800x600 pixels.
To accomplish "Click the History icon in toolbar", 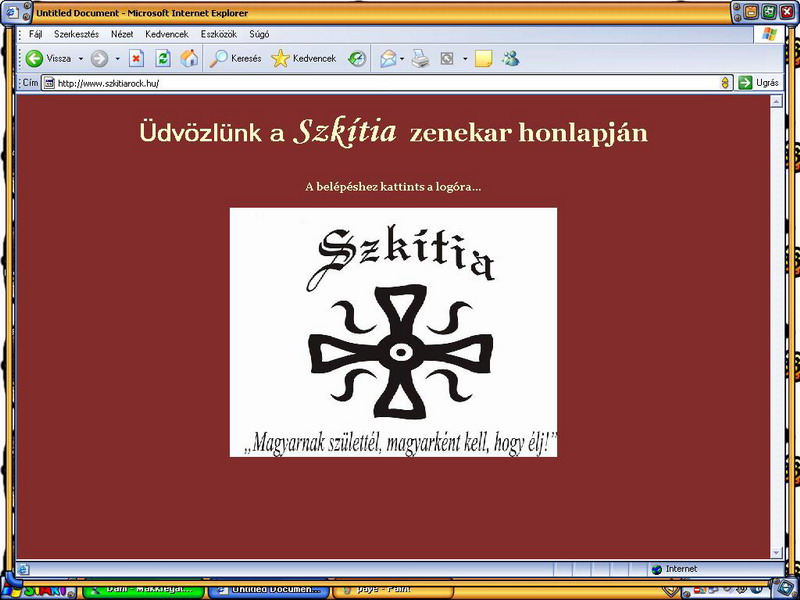I will 357,59.
